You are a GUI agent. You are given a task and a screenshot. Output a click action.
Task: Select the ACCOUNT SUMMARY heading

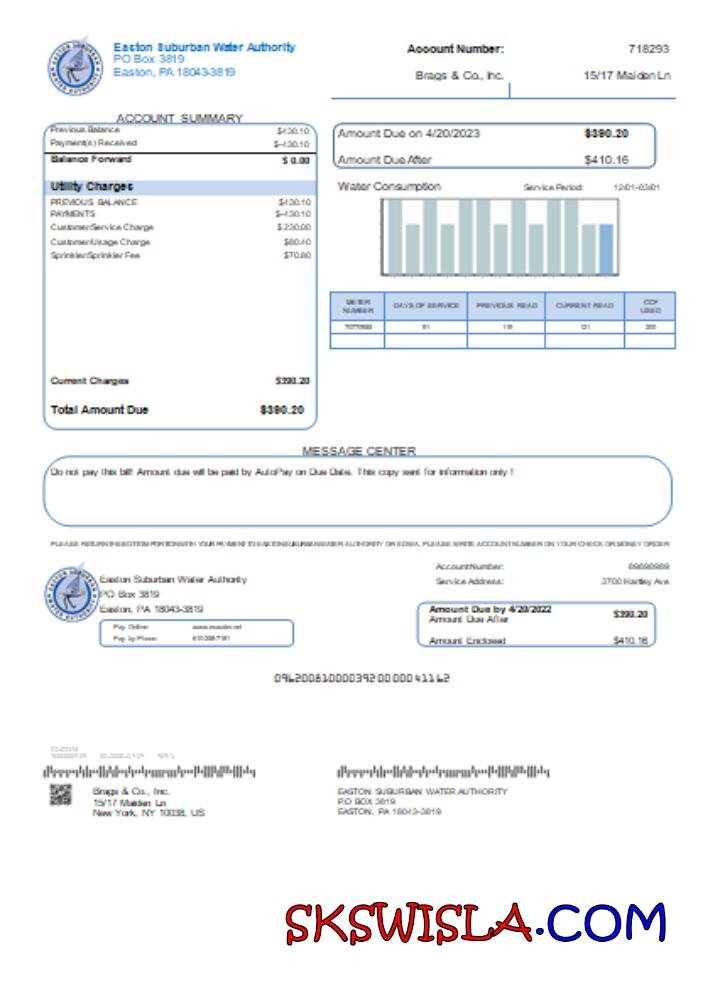180,118
